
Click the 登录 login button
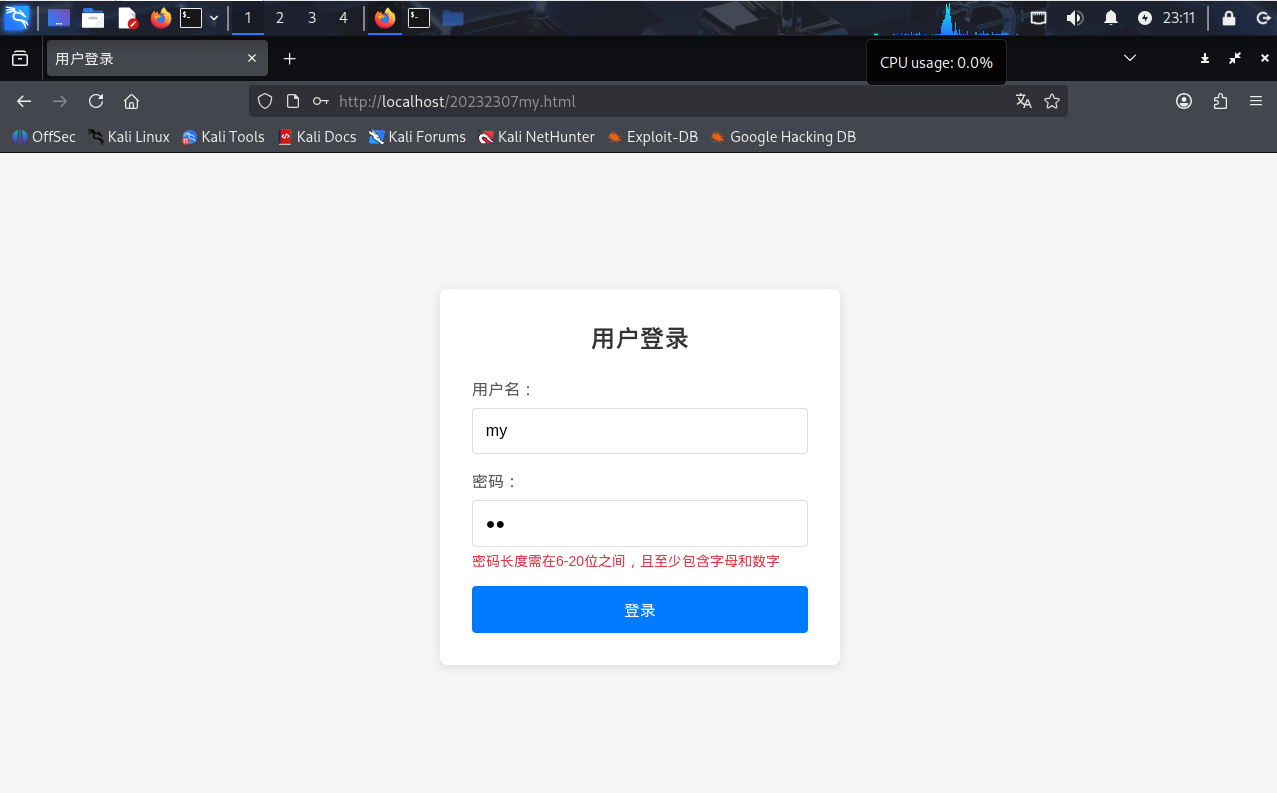click(x=639, y=609)
